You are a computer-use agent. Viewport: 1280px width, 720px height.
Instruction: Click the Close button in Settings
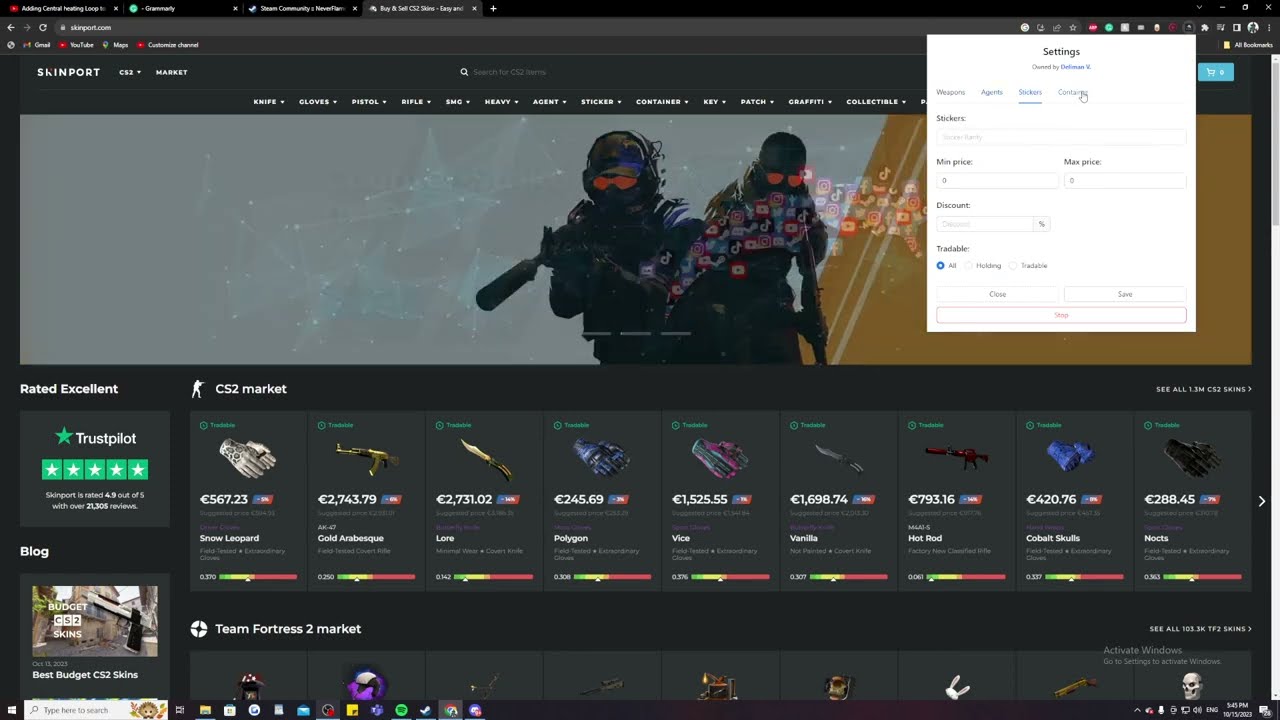tap(997, 294)
